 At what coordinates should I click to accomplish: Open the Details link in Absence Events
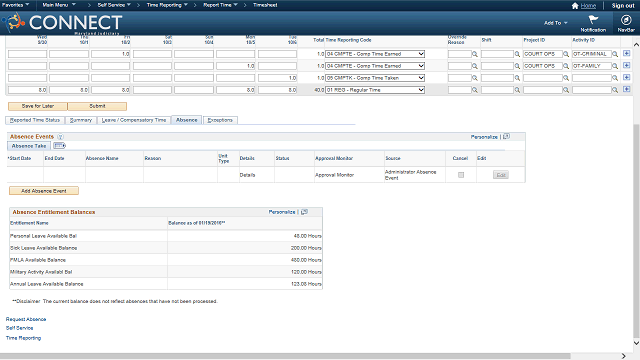coord(247,175)
